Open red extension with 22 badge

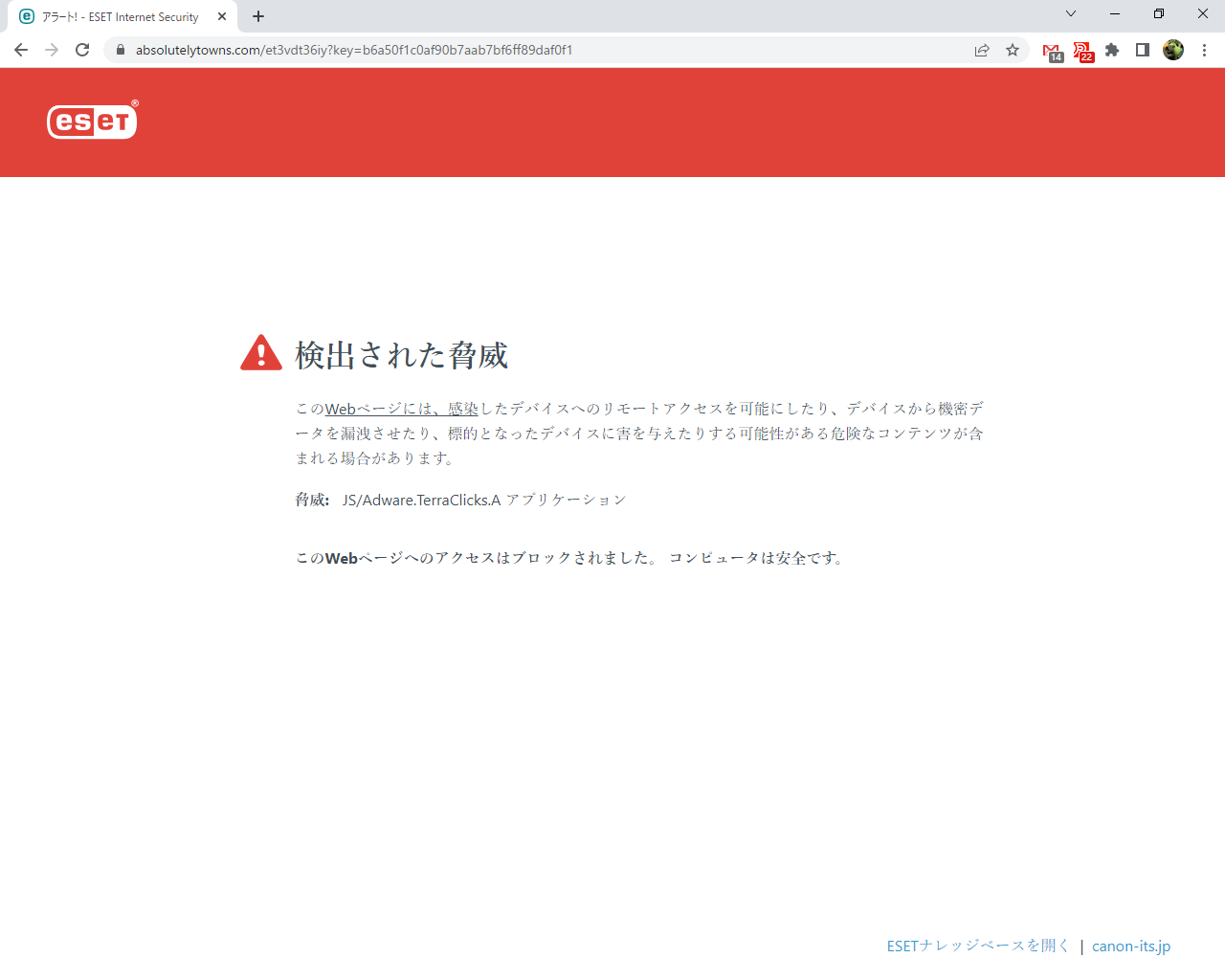point(1083,52)
